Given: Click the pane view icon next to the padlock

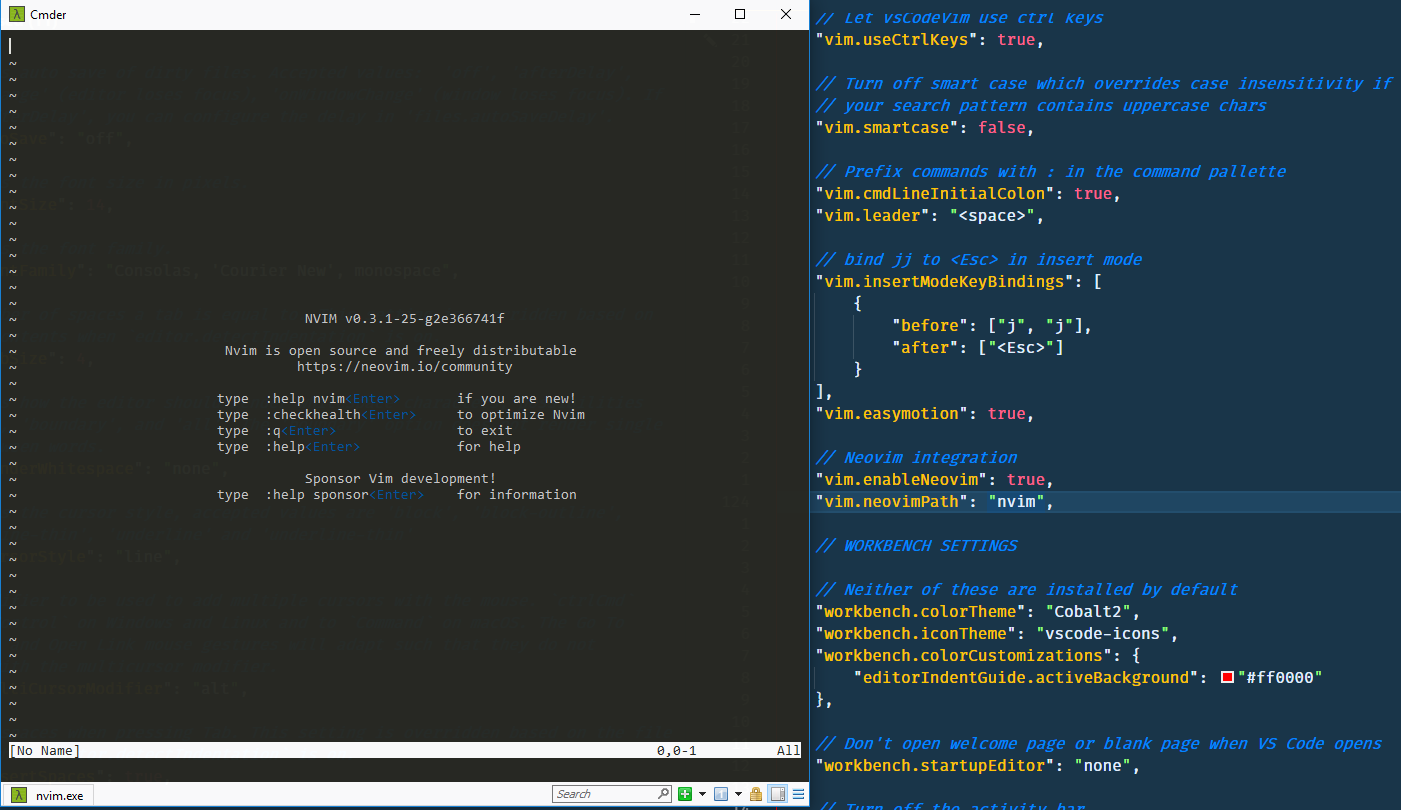Looking at the screenshot, I should [775, 793].
